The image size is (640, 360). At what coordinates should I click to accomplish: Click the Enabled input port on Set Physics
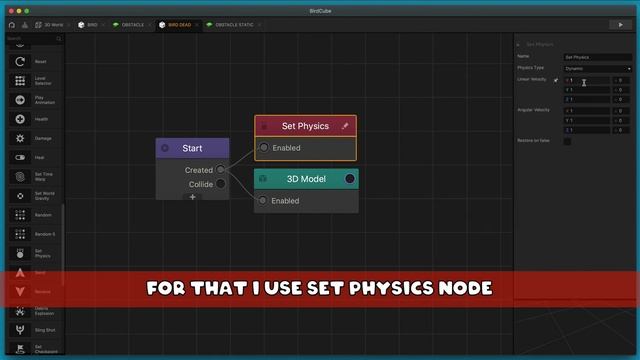(264, 147)
